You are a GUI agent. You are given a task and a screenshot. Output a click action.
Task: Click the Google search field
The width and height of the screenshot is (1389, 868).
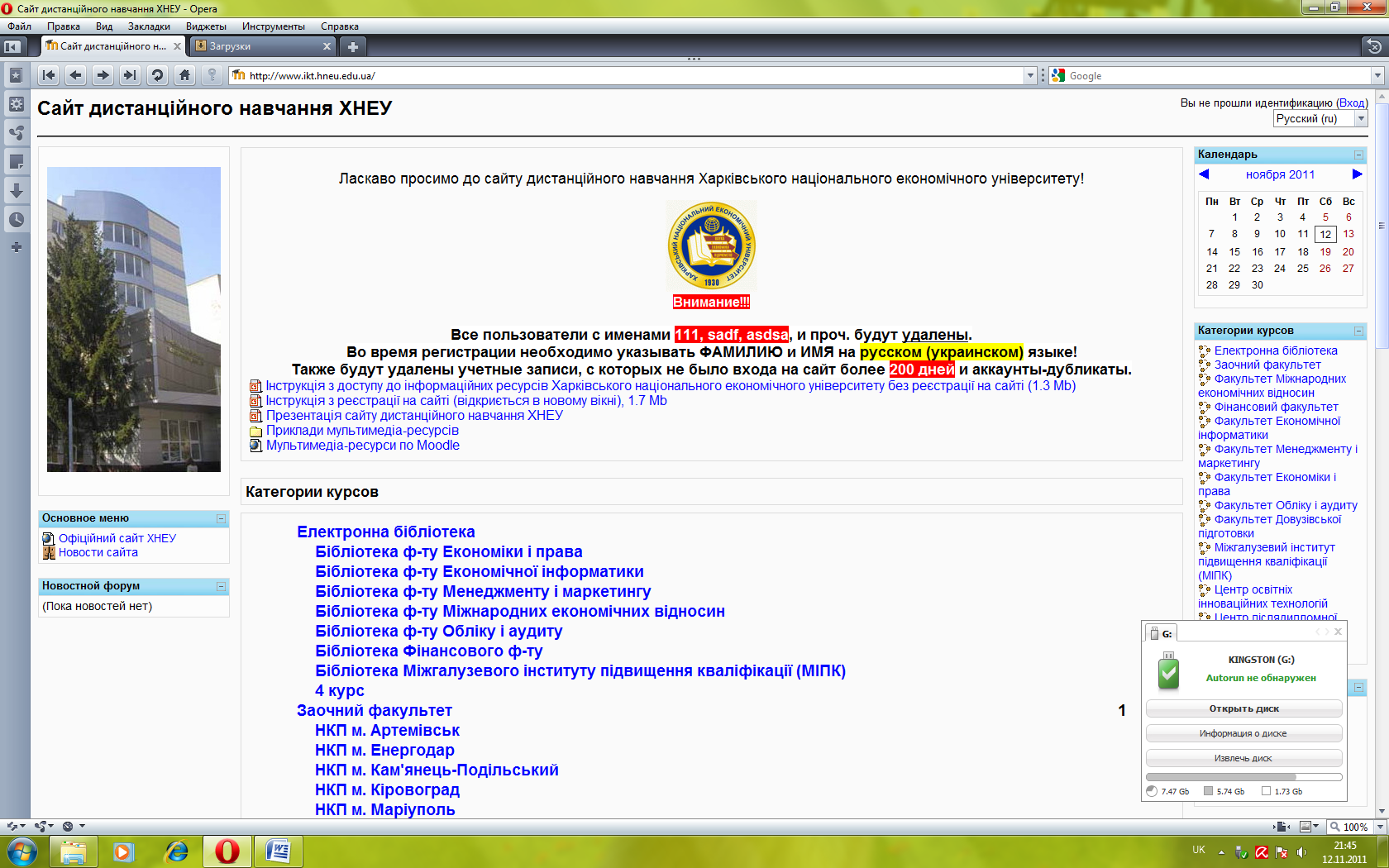point(1218,75)
